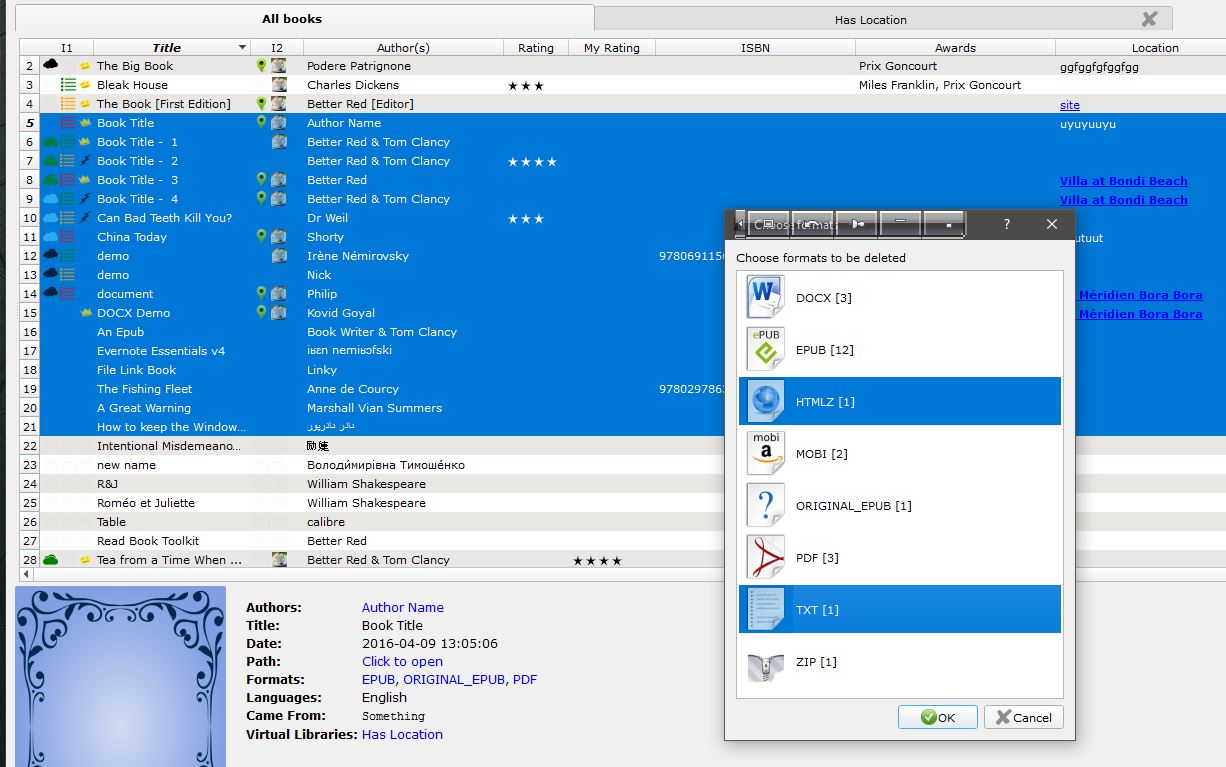This screenshot has width=1226, height=767.
Task: Switch to the Has Location tab
Action: (883, 19)
